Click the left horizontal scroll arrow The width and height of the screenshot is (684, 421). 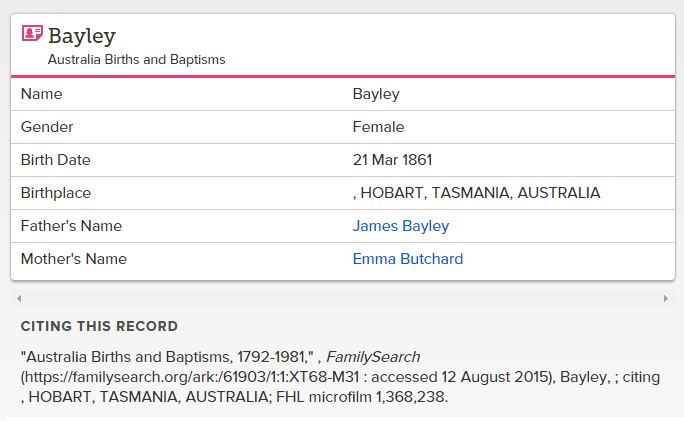19,298
